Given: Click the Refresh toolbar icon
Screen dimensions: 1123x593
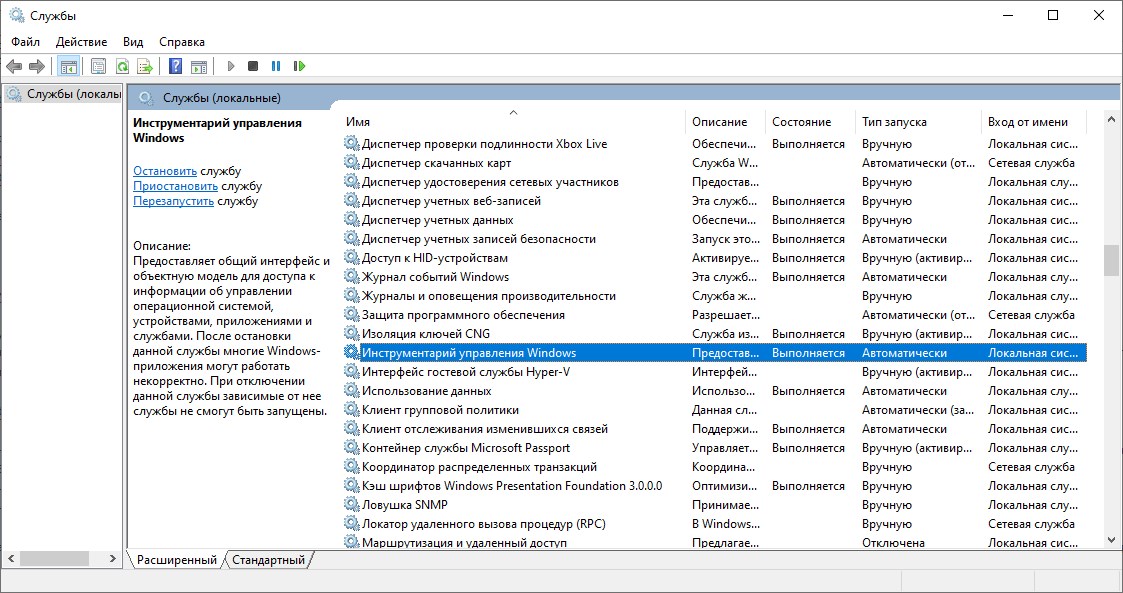Looking at the screenshot, I should tap(122, 66).
